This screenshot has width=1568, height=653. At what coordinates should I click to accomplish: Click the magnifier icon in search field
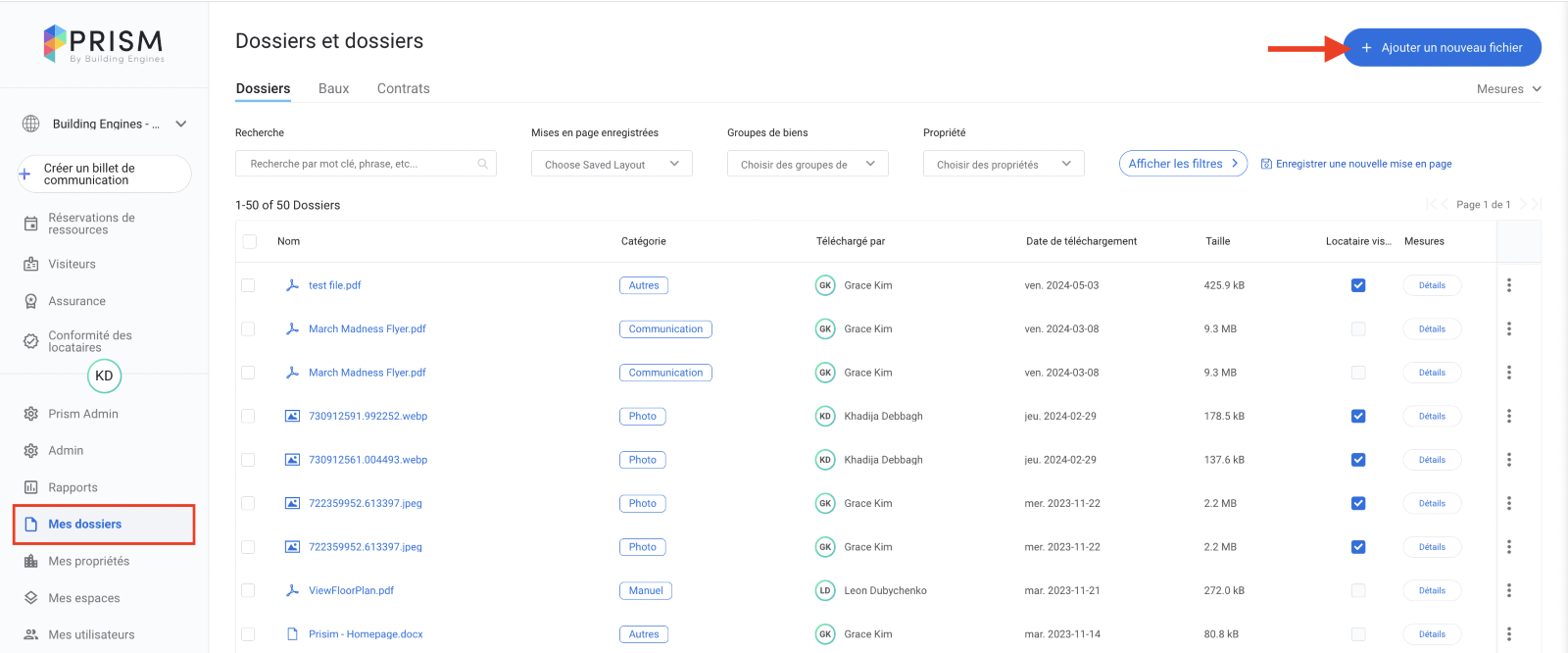click(482, 164)
